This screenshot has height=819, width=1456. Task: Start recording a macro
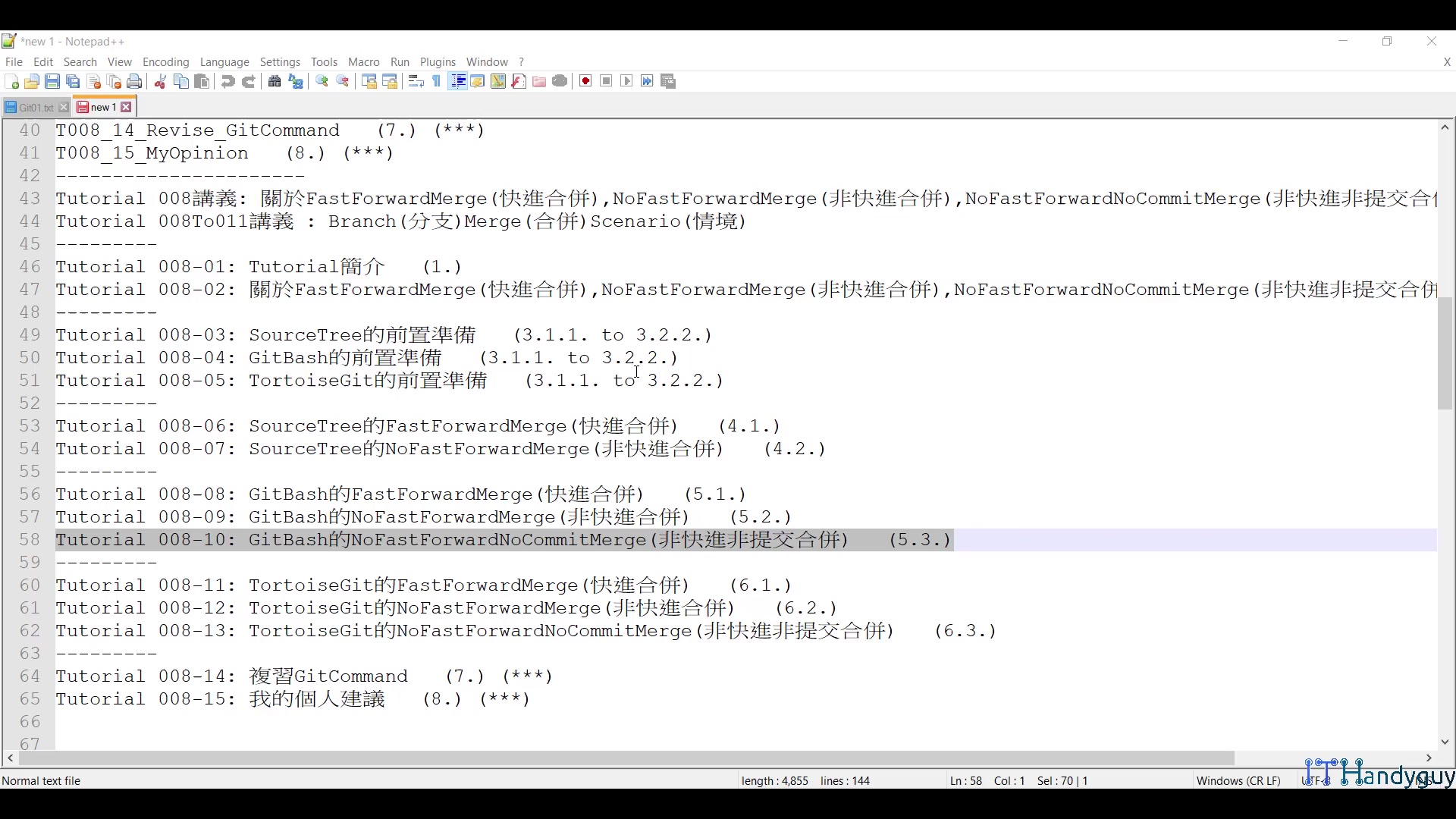pyautogui.click(x=585, y=81)
